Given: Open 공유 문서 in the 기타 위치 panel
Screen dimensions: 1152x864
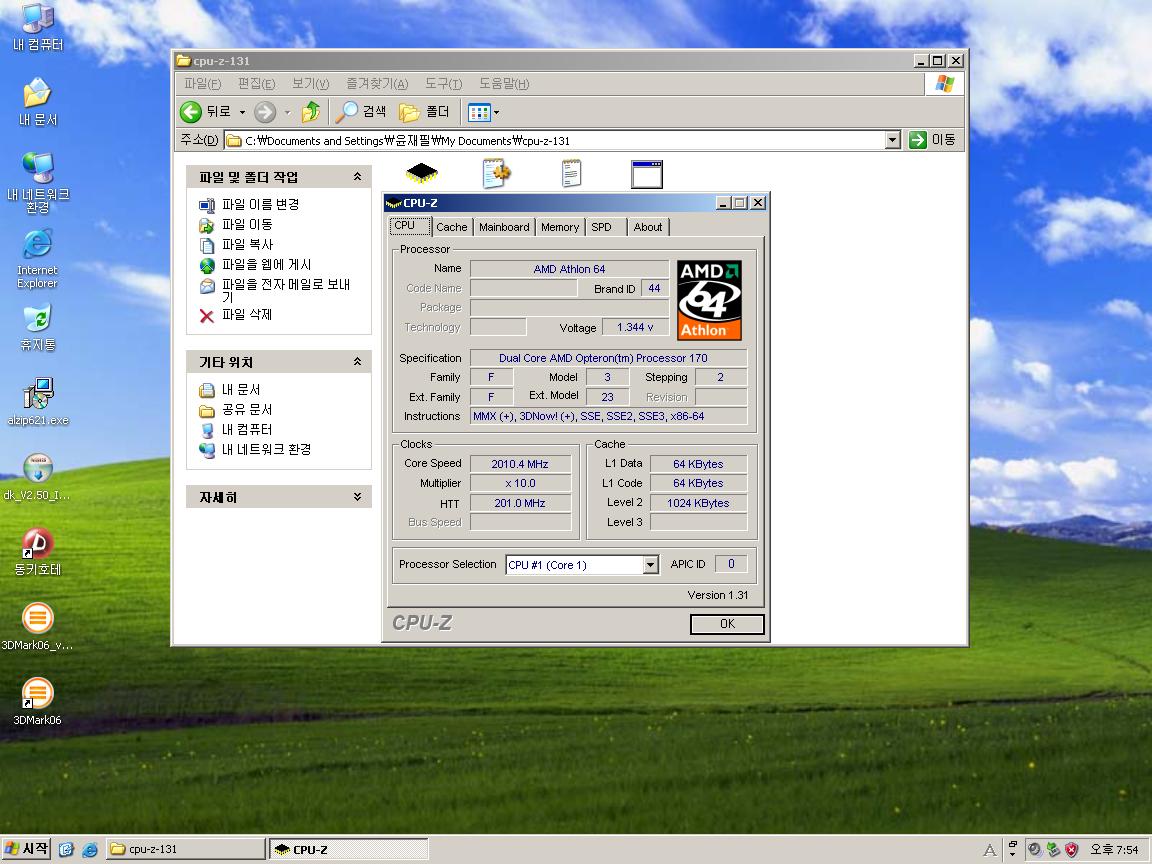Looking at the screenshot, I should (x=237, y=409).
